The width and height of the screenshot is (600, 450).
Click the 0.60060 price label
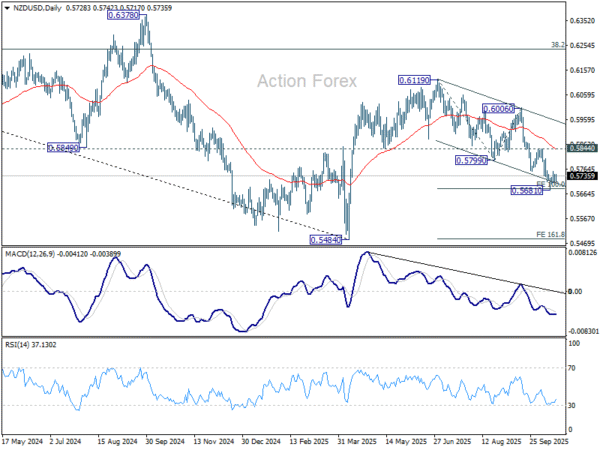498,108
